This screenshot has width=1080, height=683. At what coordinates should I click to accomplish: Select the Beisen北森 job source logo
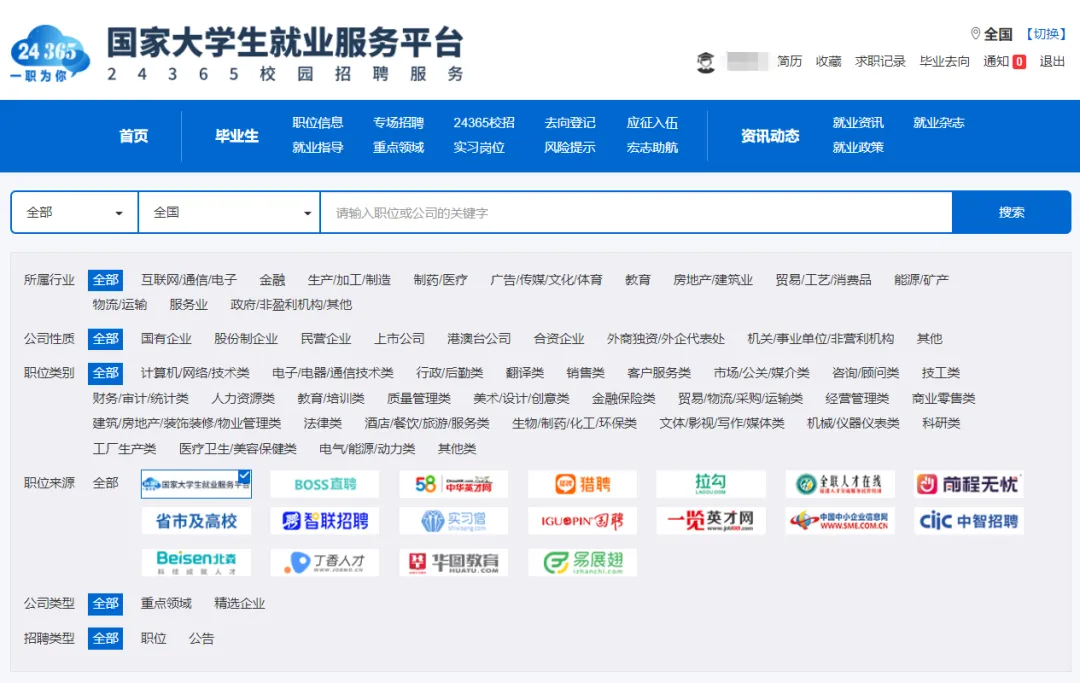tap(195, 561)
